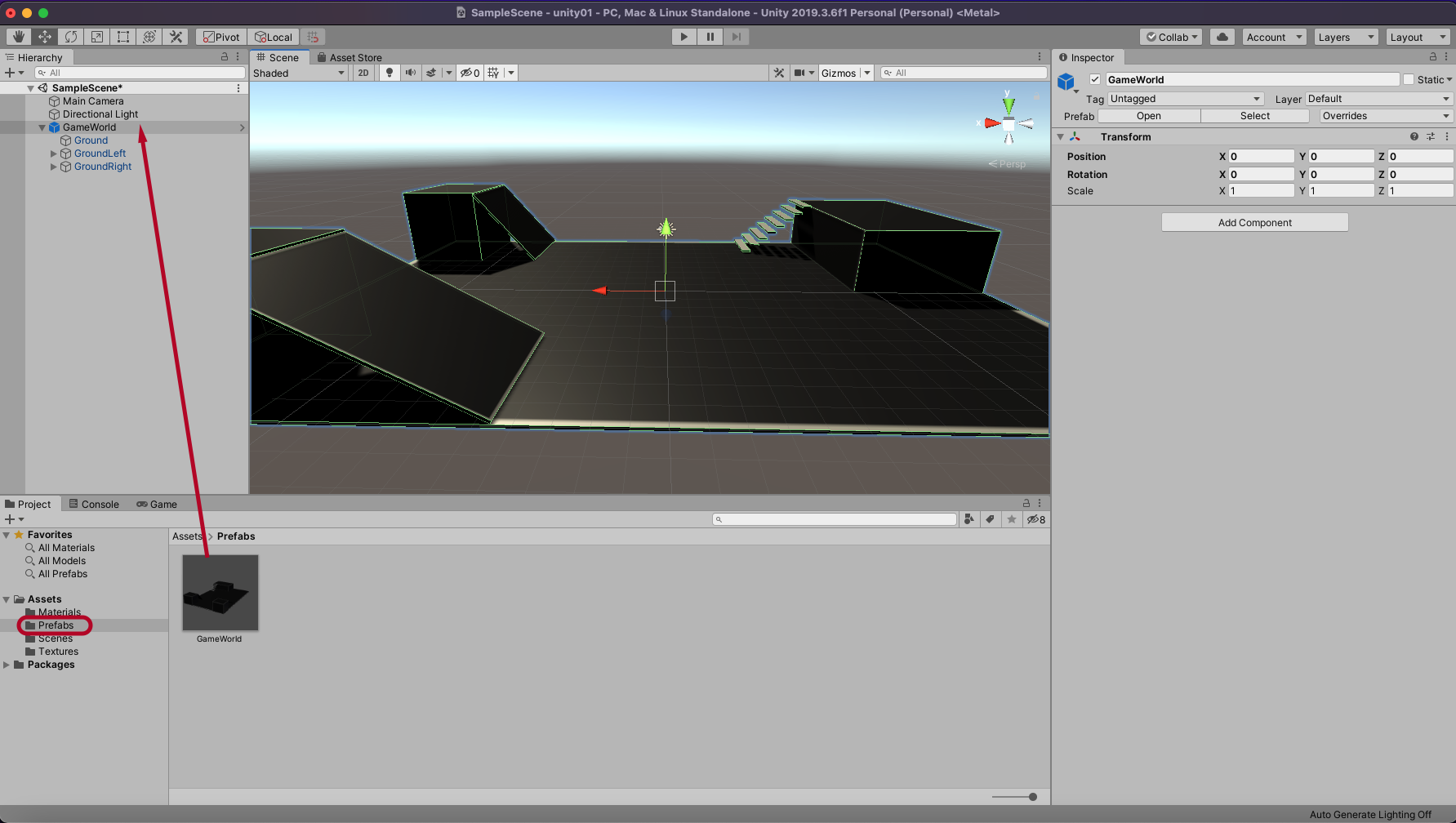
Task: Click Add Component button
Action: coord(1254,222)
